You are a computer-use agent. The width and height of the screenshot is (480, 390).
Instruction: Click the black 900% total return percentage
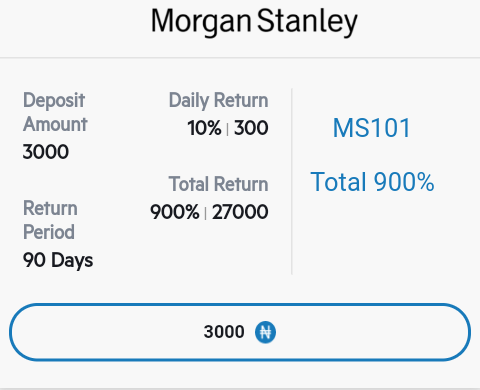click(x=175, y=212)
